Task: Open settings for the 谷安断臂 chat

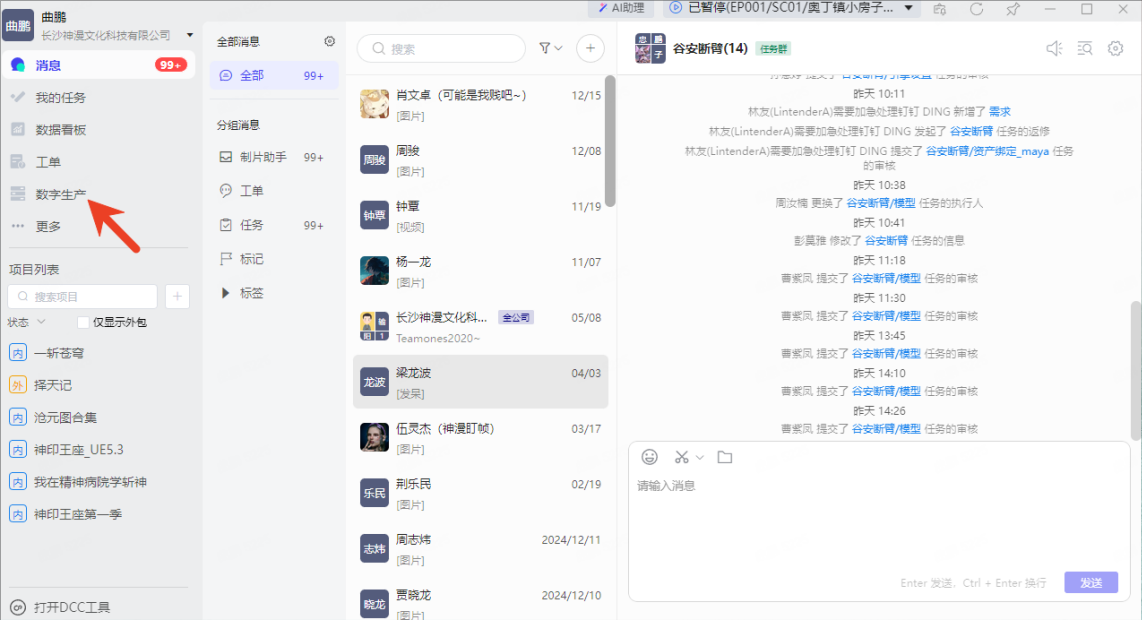Action: tap(1116, 48)
